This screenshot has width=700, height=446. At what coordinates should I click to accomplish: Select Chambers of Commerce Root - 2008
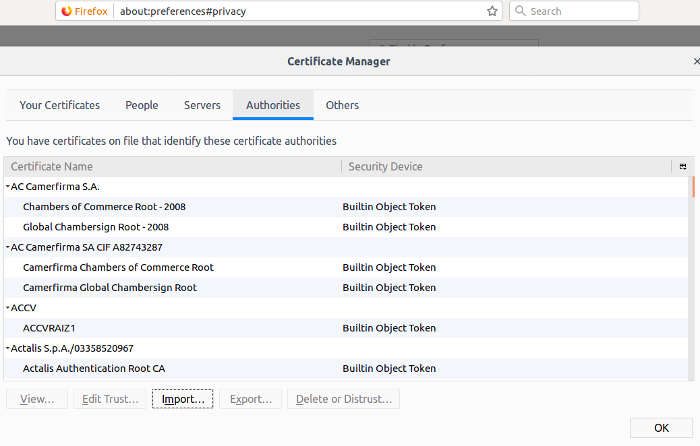click(x=104, y=207)
